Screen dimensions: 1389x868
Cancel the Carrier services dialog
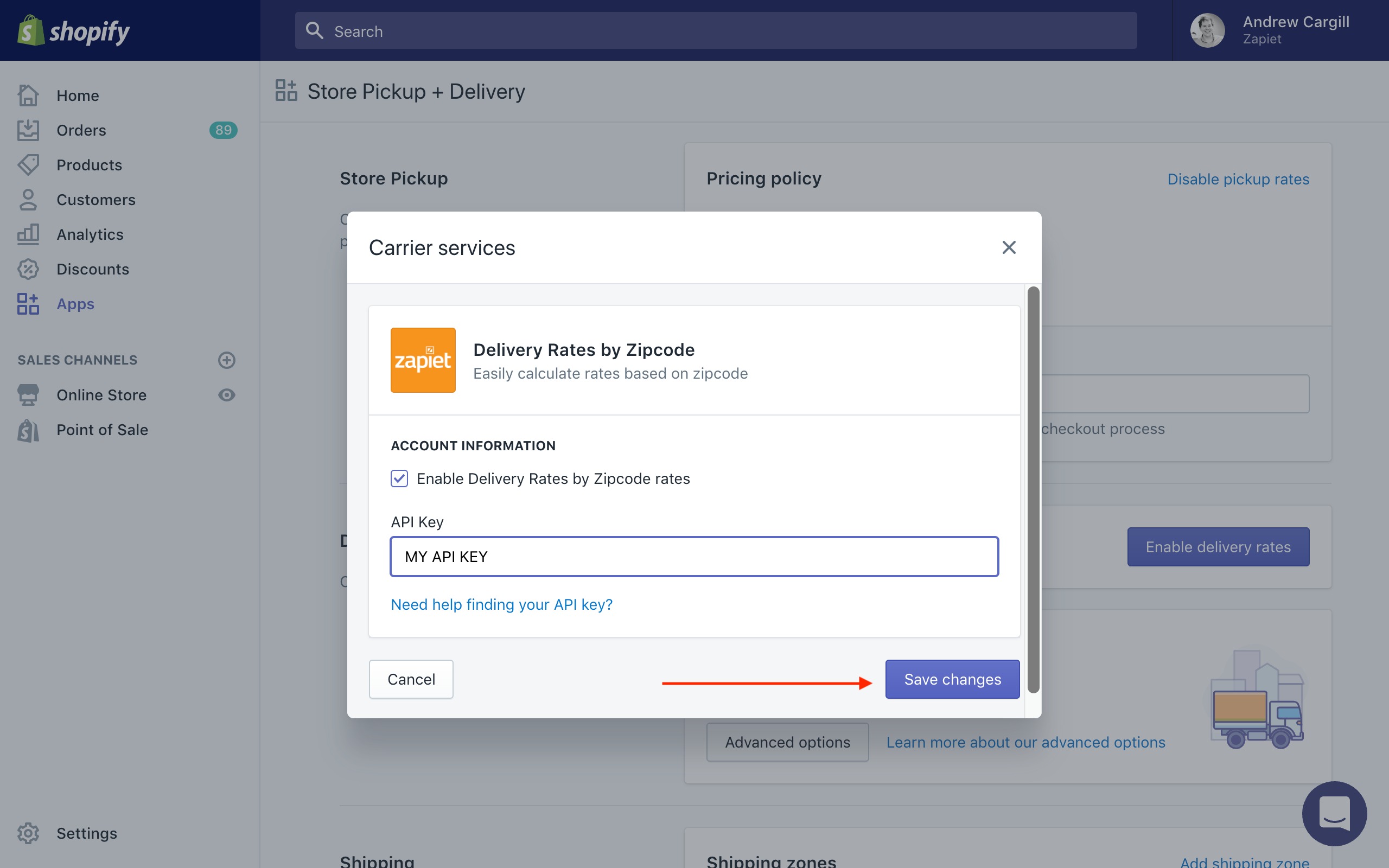(x=411, y=679)
